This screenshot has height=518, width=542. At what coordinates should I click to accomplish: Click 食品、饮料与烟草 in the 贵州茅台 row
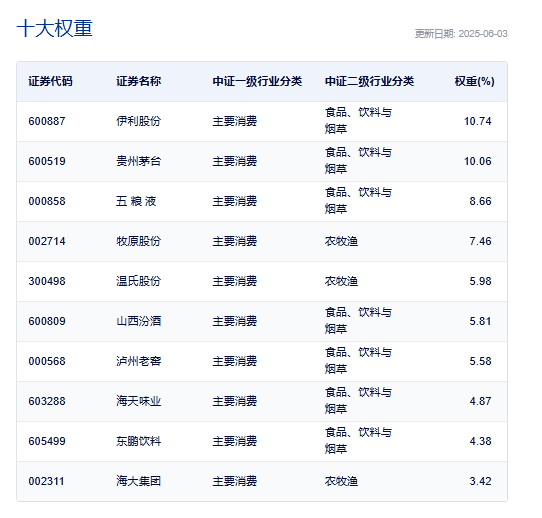coord(358,161)
